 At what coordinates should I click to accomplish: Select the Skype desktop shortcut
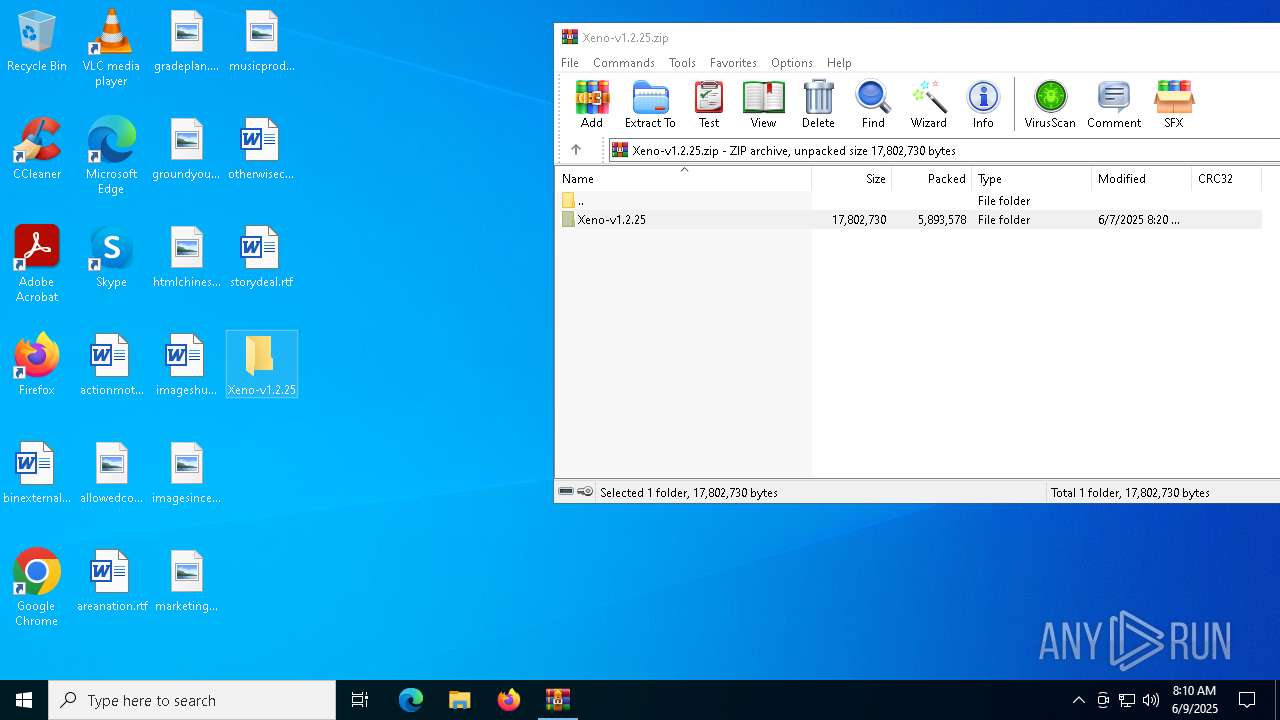coord(111,257)
